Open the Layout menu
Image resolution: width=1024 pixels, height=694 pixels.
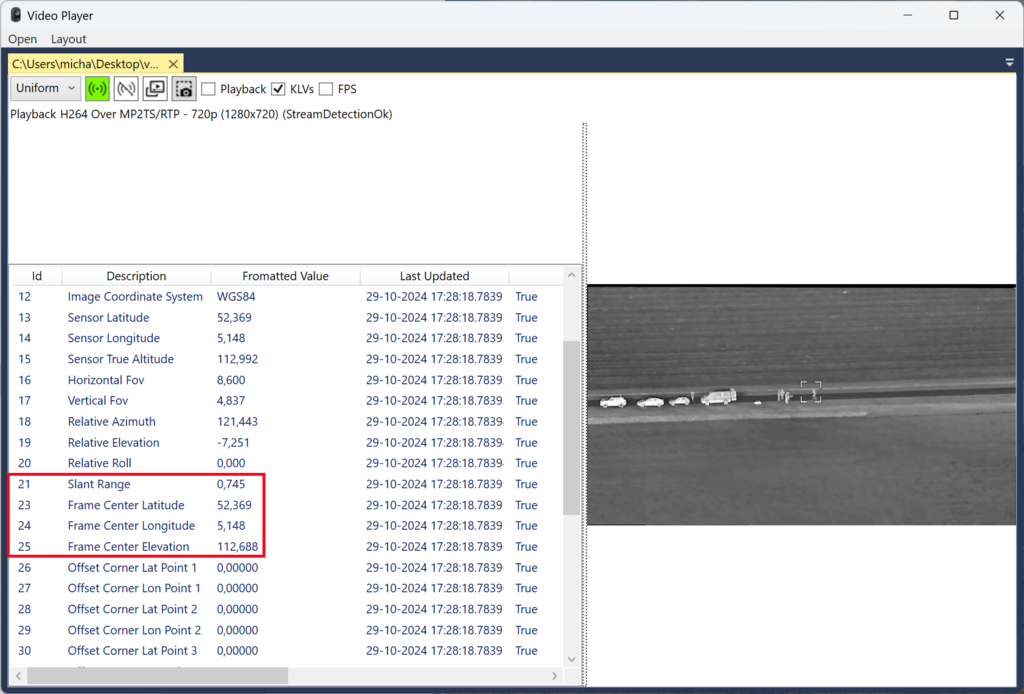pos(69,39)
